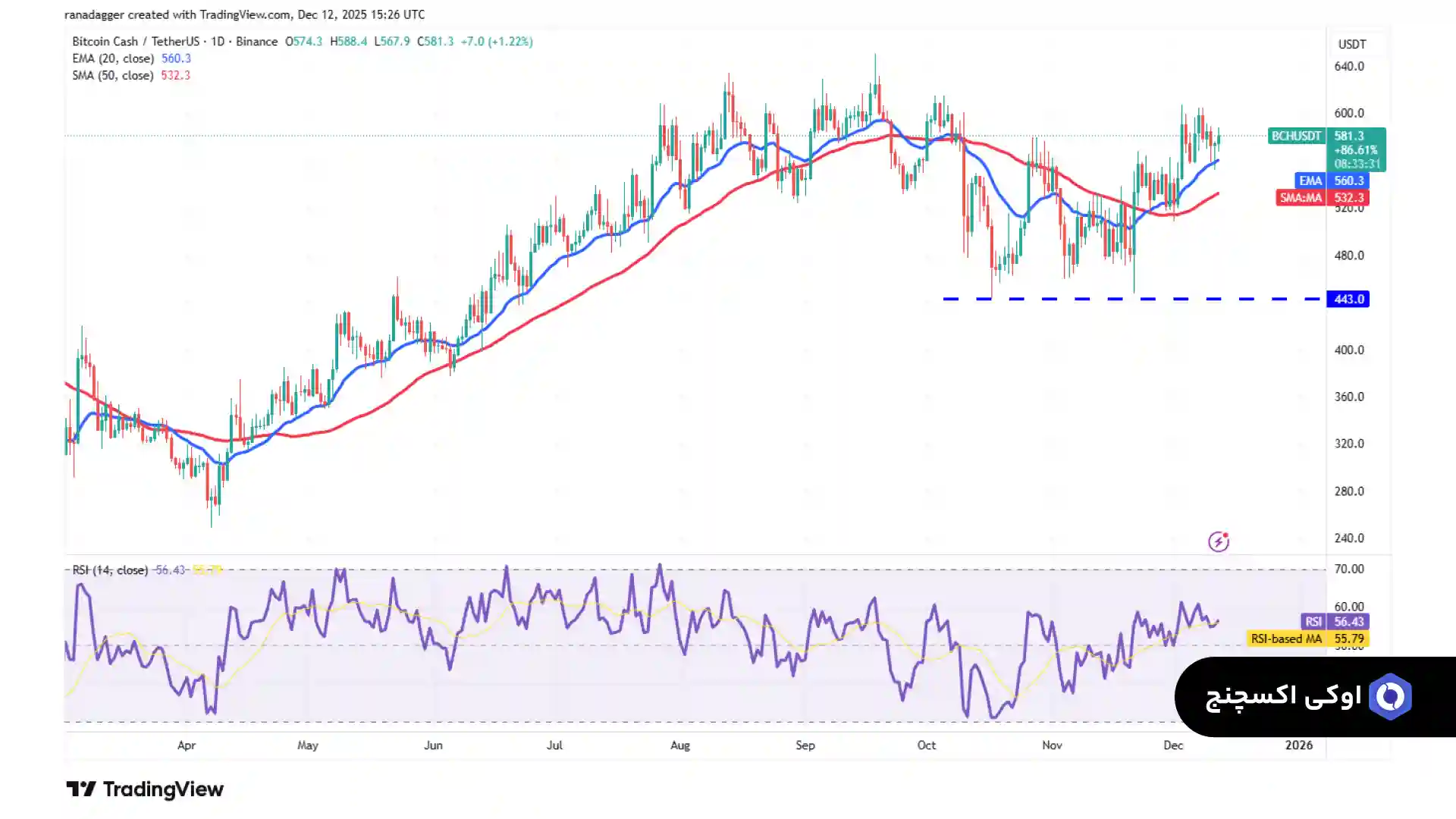
Task: Select the BCHUSDT green price tag
Action: pyautogui.click(x=1295, y=136)
